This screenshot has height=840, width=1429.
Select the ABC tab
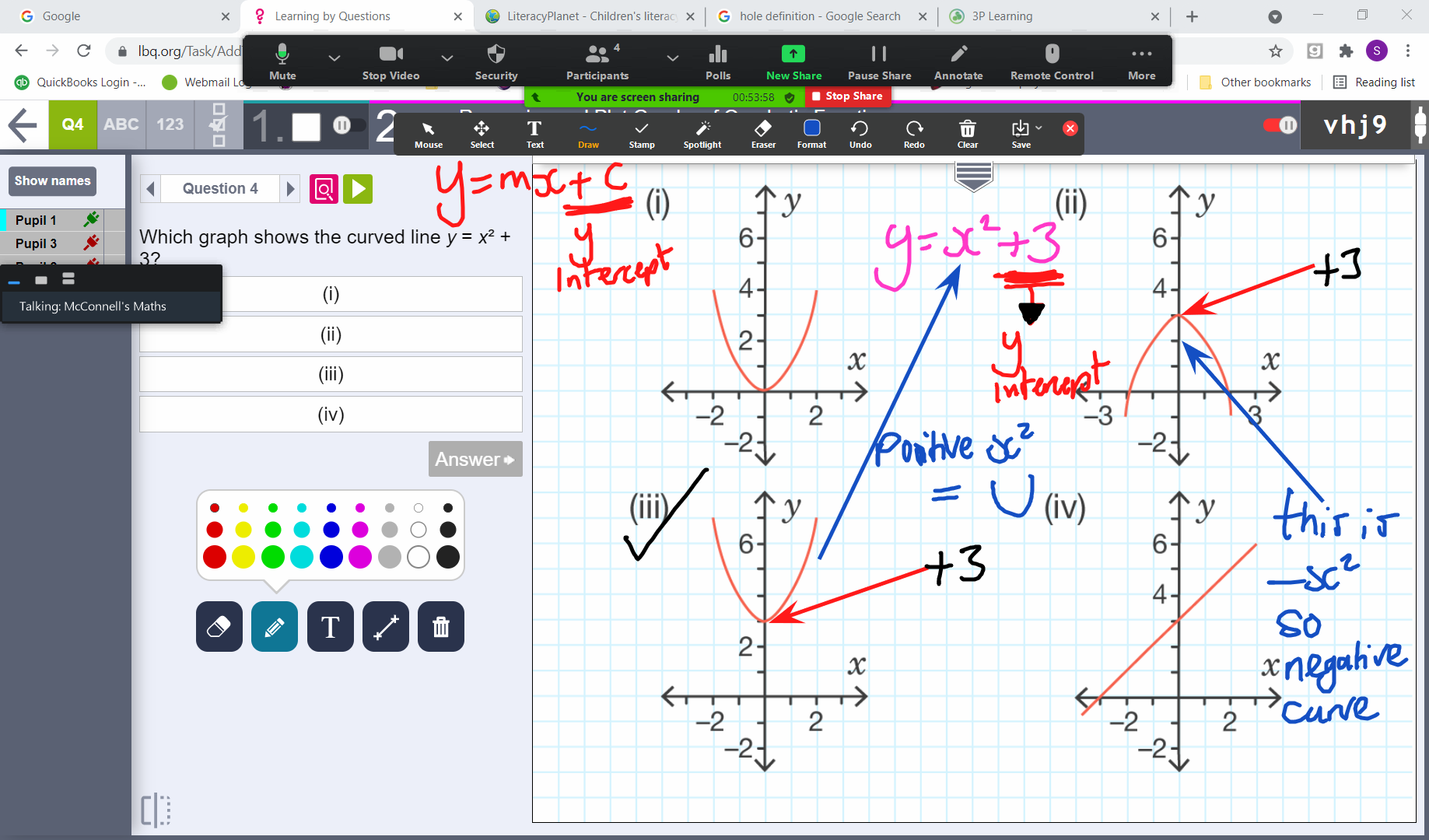click(x=121, y=124)
